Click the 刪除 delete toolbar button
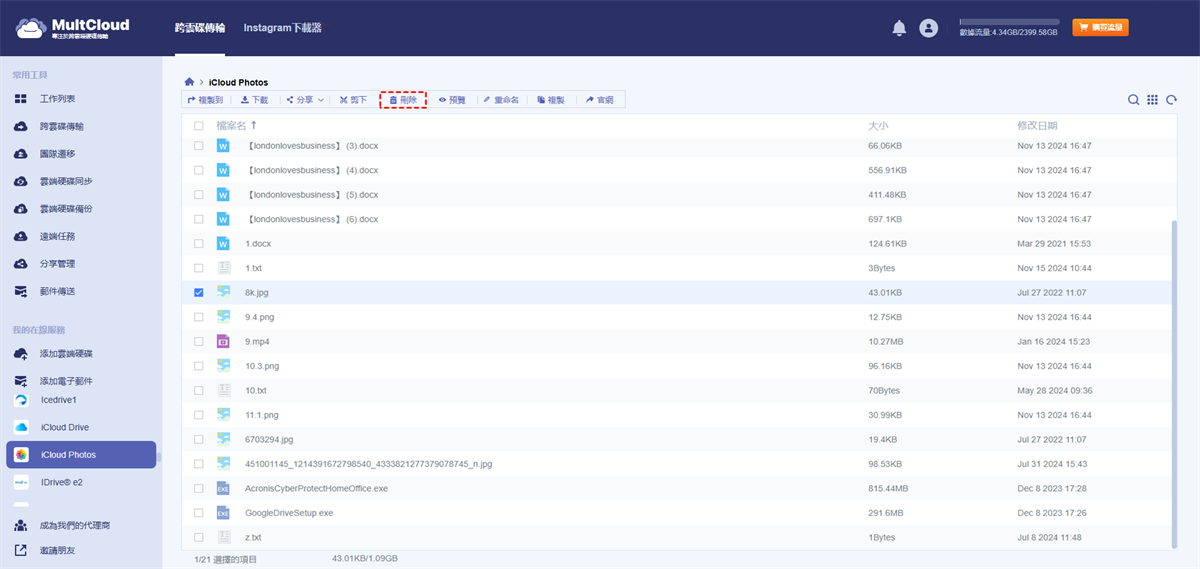This screenshot has width=1200, height=569. pyautogui.click(x=403, y=100)
